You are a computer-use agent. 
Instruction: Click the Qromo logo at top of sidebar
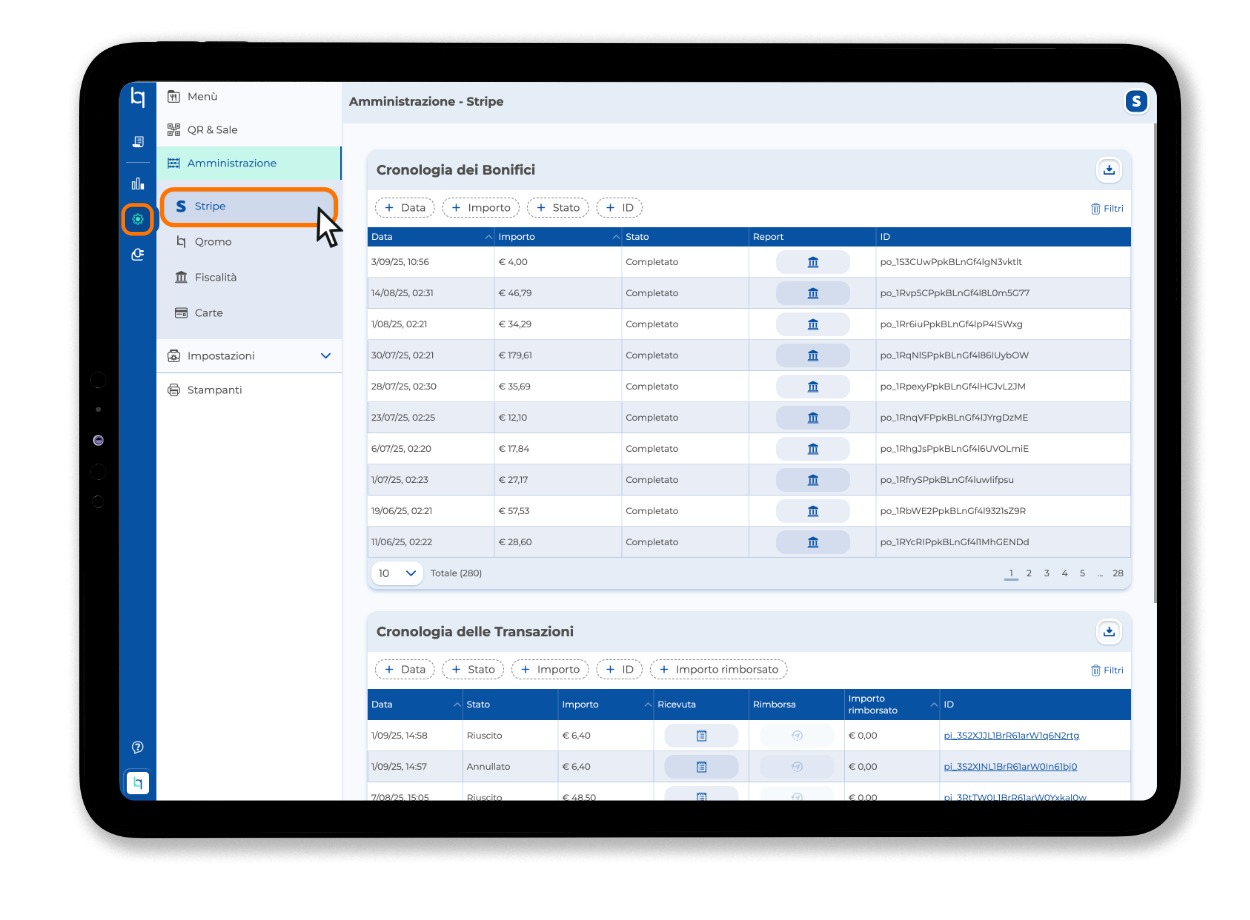pos(138,97)
